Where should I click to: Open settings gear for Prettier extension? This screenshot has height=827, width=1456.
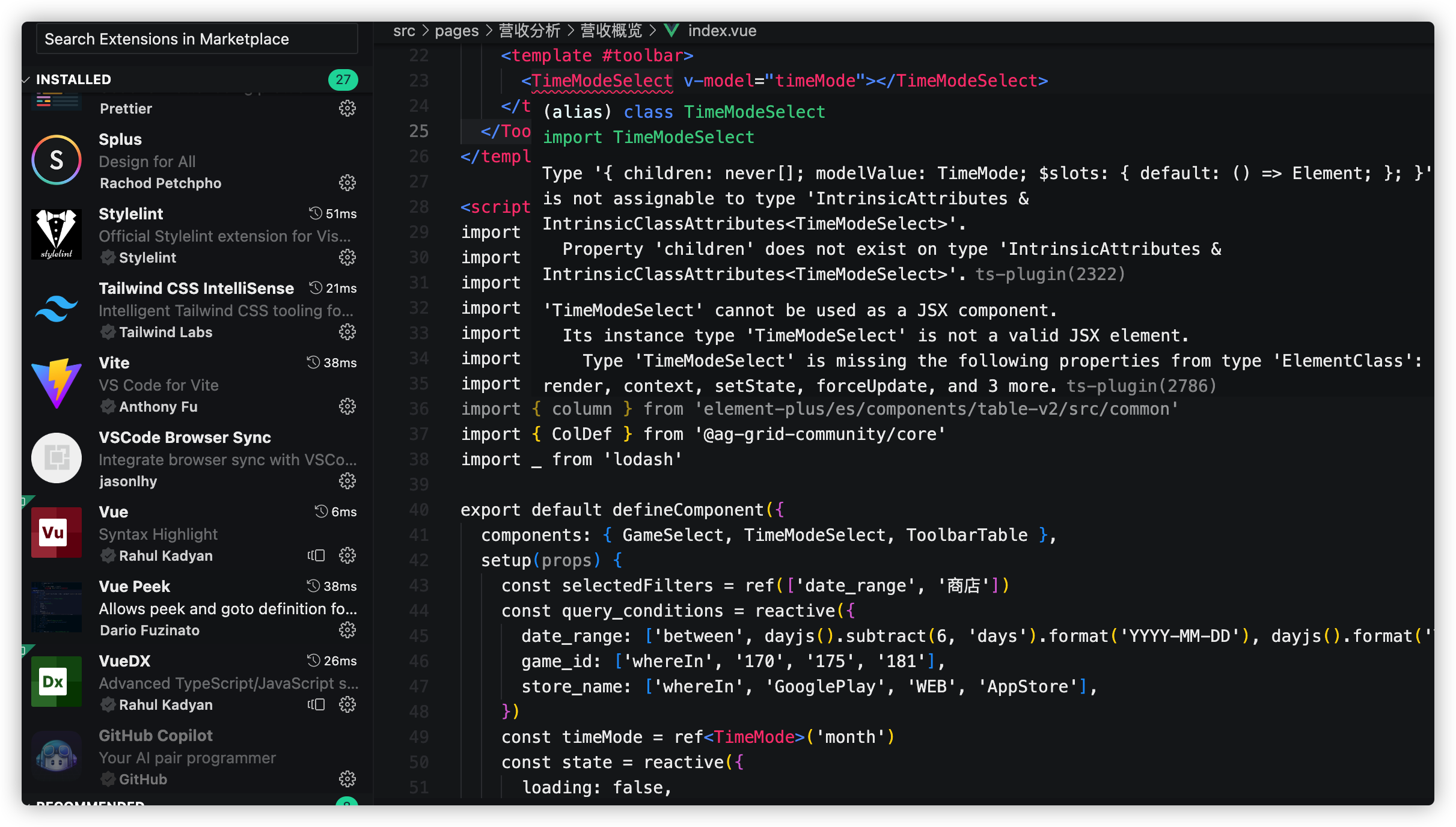point(347,109)
